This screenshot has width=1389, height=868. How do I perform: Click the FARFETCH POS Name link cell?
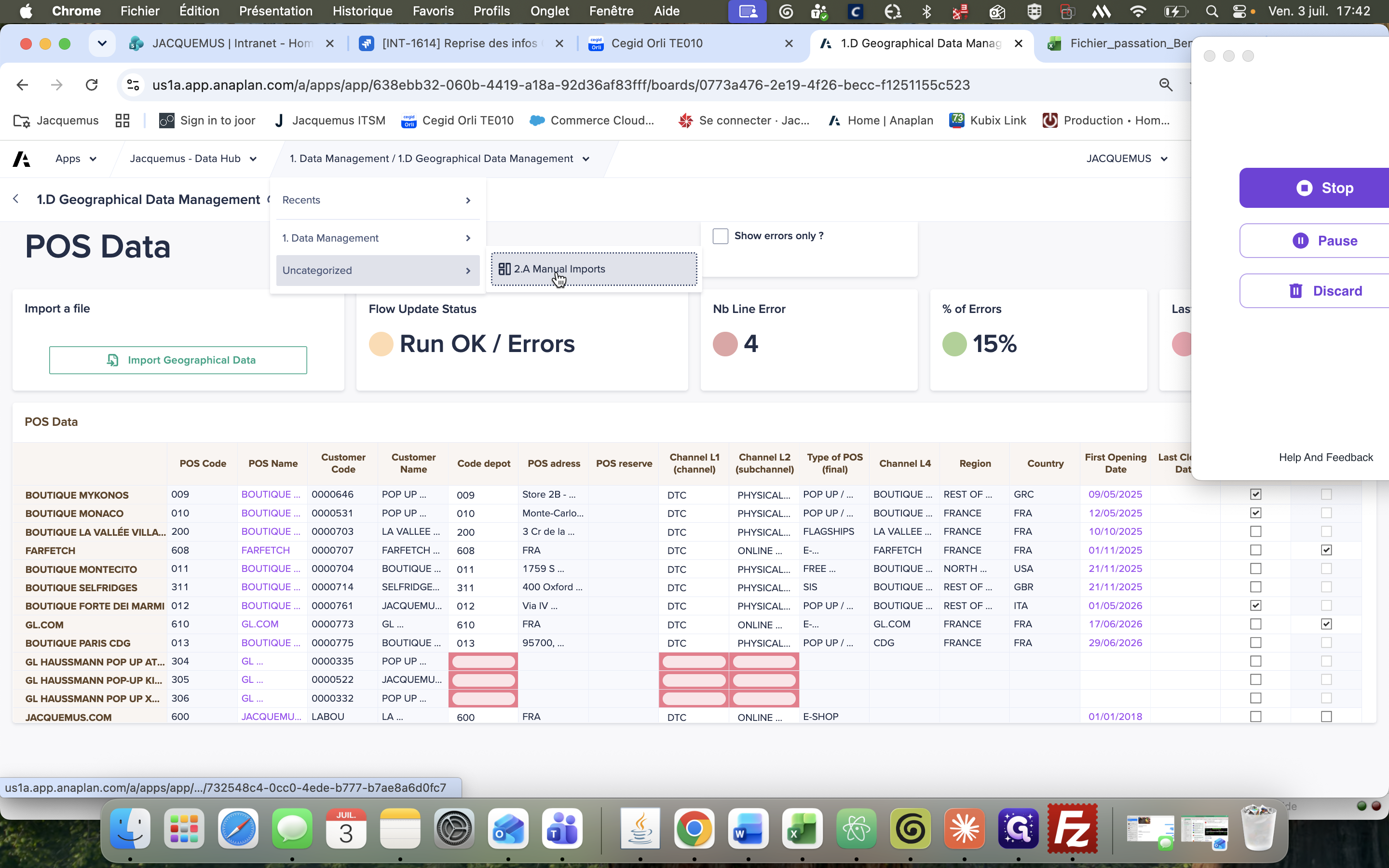click(272, 550)
